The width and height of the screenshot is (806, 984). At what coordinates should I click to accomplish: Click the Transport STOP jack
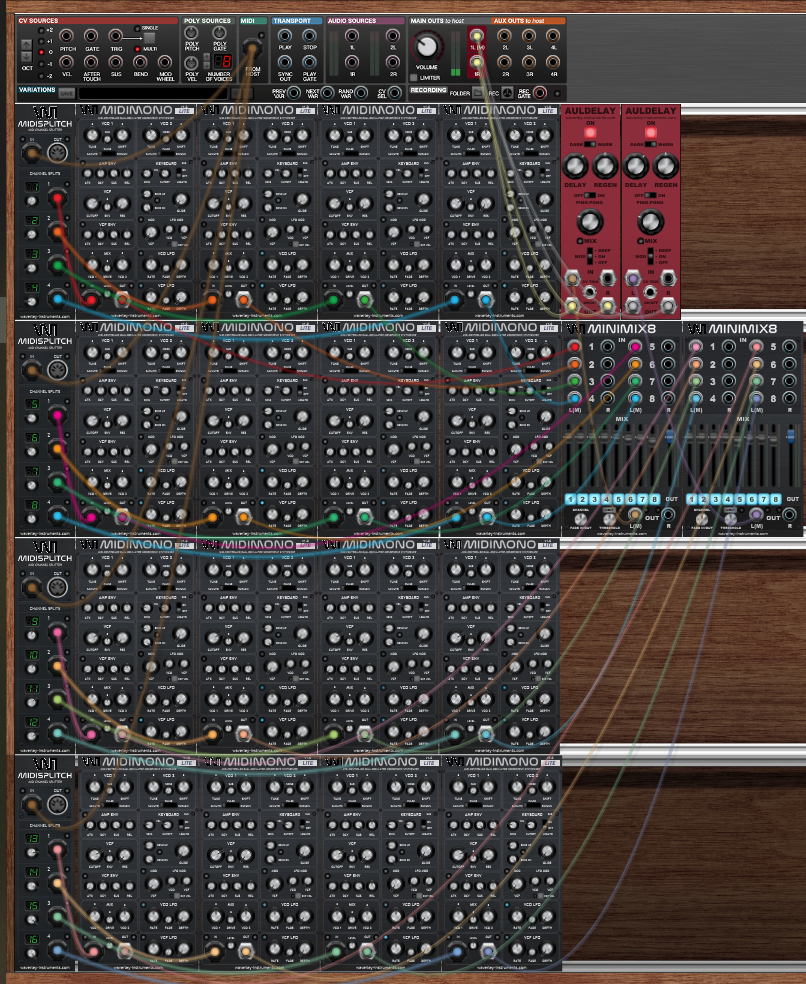309,35
